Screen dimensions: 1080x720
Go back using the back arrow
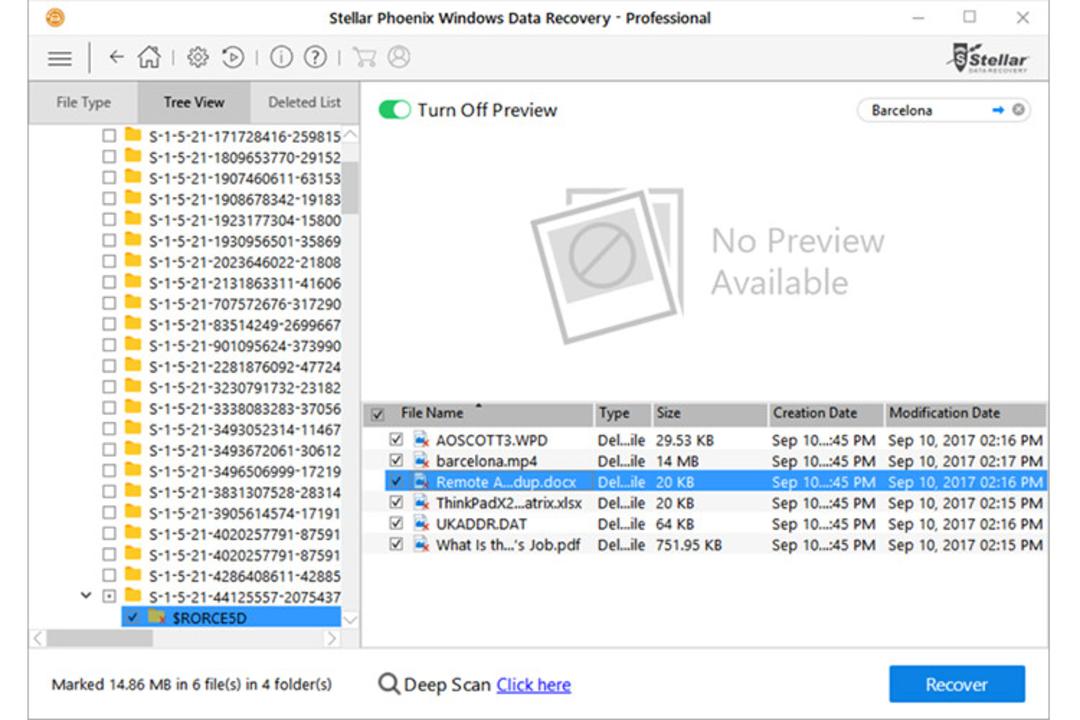click(x=116, y=57)
